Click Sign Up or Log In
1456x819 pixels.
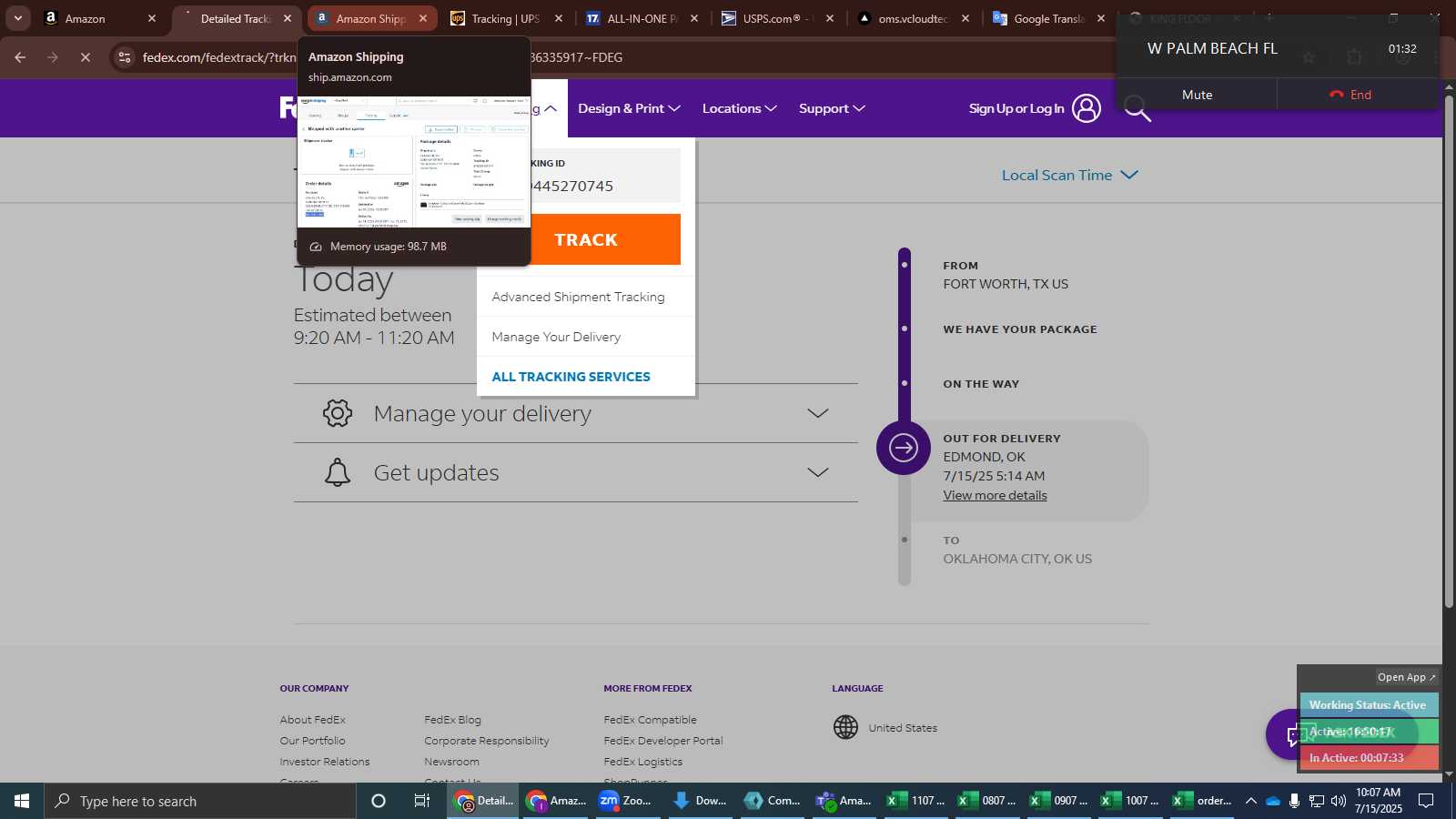1016,108
